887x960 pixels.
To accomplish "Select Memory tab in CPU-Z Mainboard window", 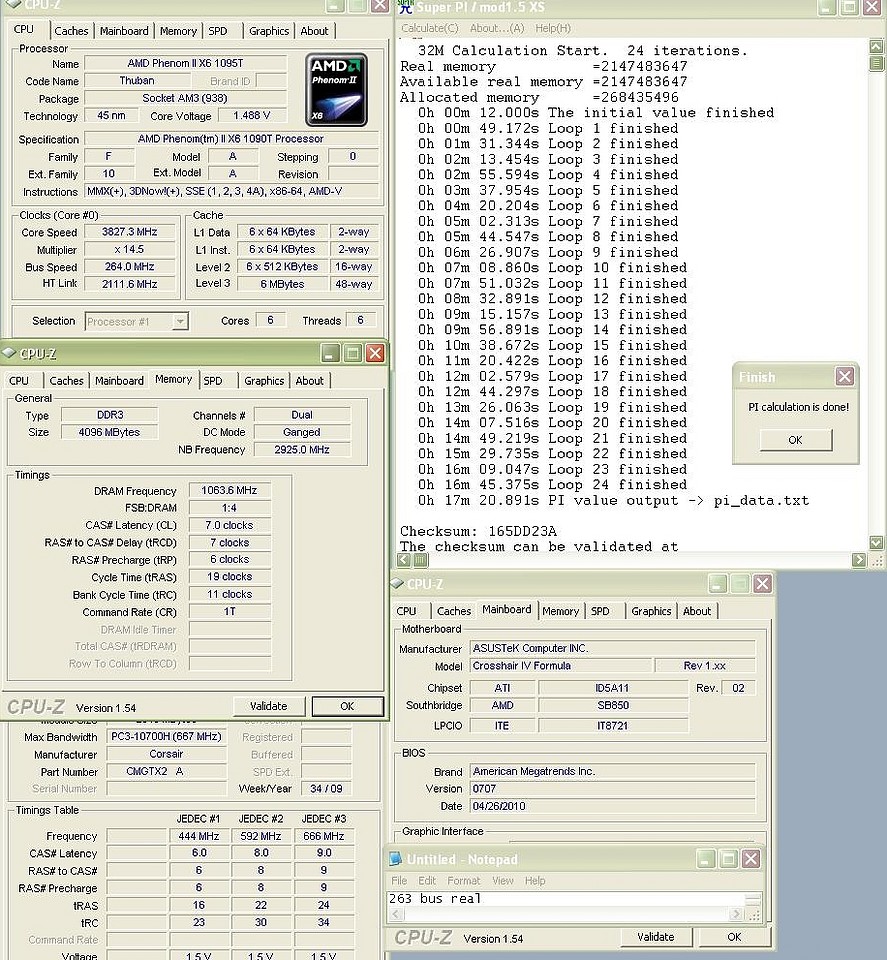I will [560, 611].
